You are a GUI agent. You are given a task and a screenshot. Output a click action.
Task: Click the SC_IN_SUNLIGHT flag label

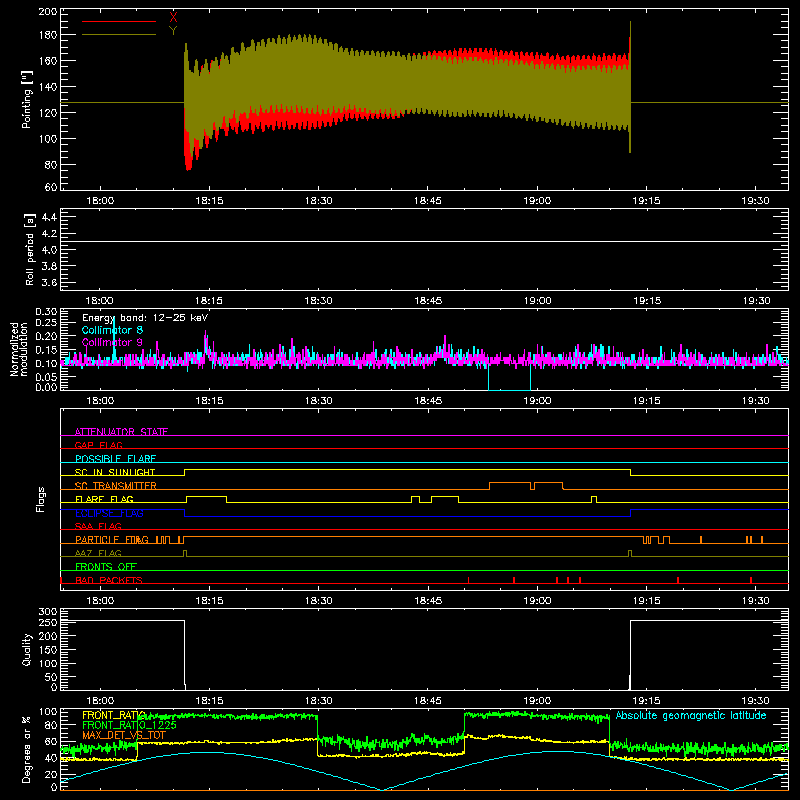tap(115, 472)
